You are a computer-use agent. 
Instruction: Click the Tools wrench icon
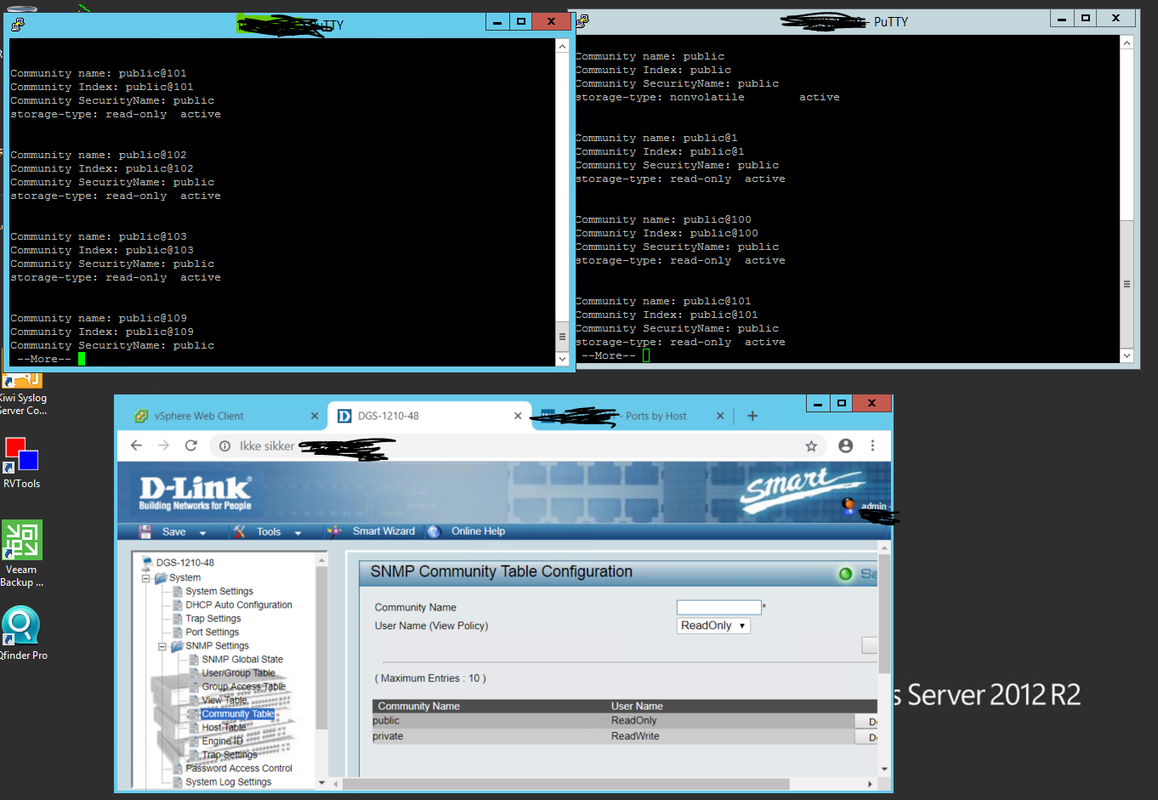point(239,532)
